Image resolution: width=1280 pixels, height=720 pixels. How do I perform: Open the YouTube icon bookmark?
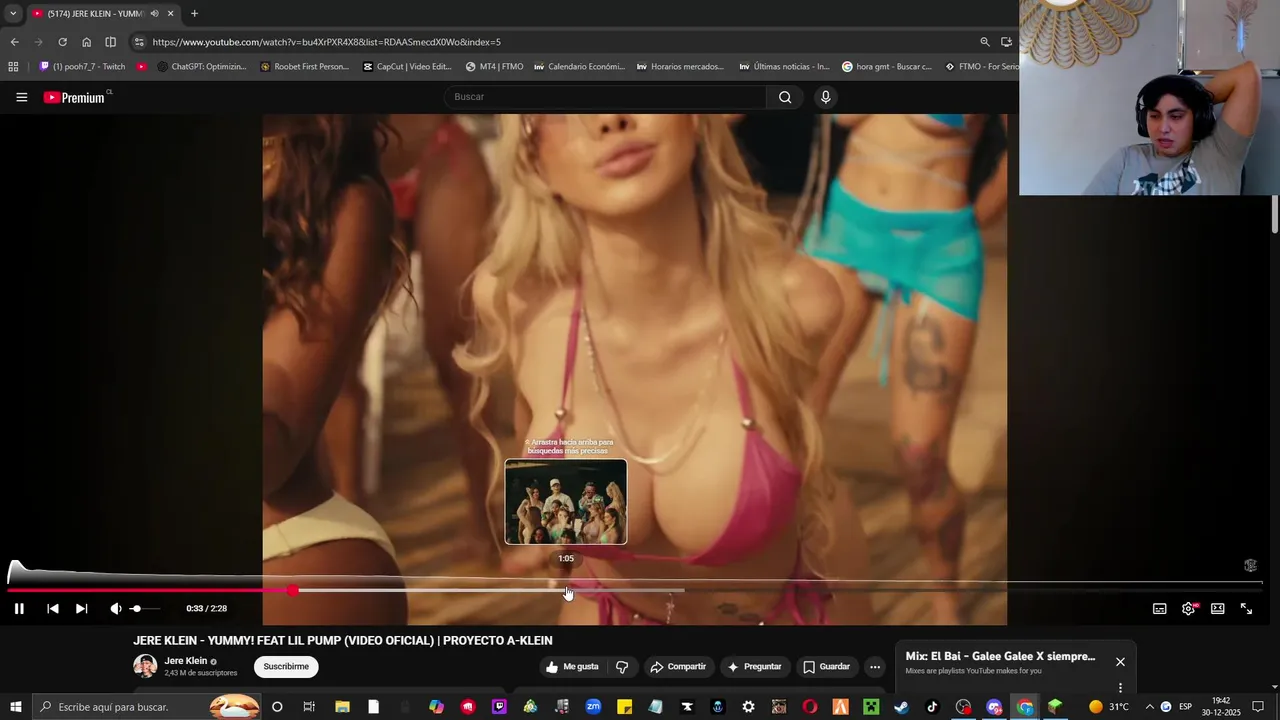coord(142,67)
